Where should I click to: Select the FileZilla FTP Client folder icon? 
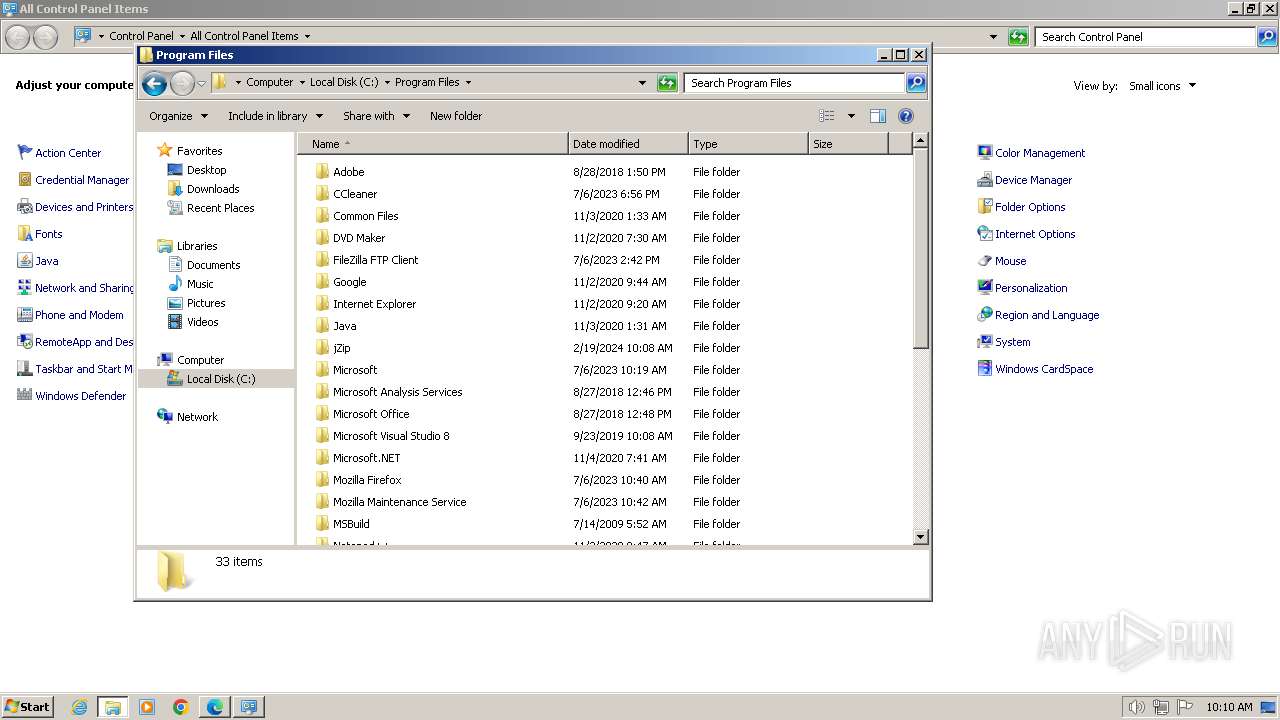tap(322, 260)
